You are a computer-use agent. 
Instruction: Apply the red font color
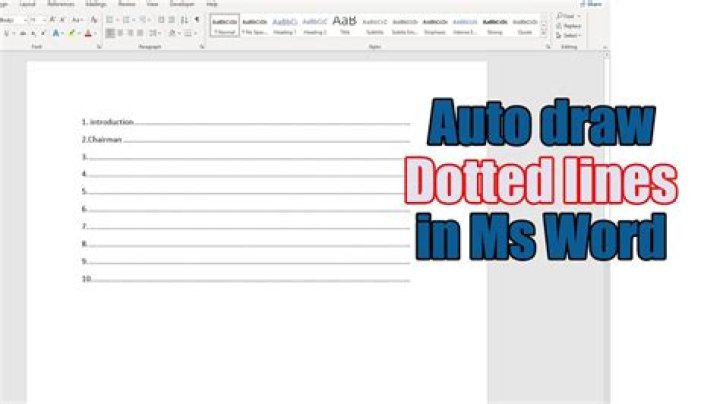pyautogui.click(x=88, y=34)
